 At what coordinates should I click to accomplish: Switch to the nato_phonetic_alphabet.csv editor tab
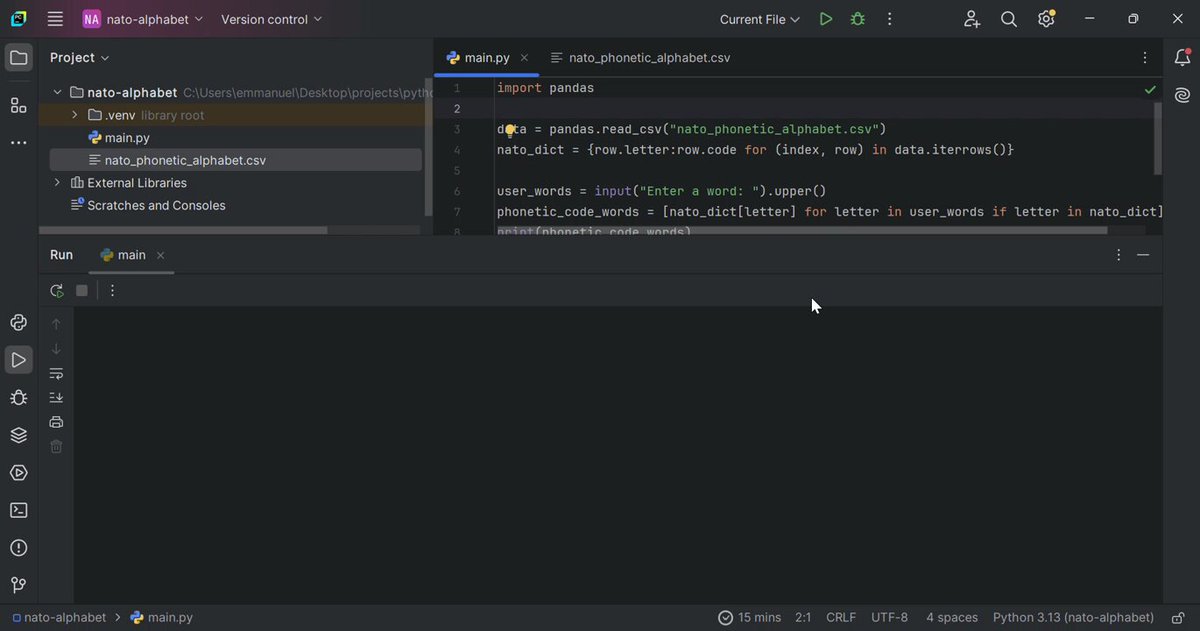coord(641,58)
